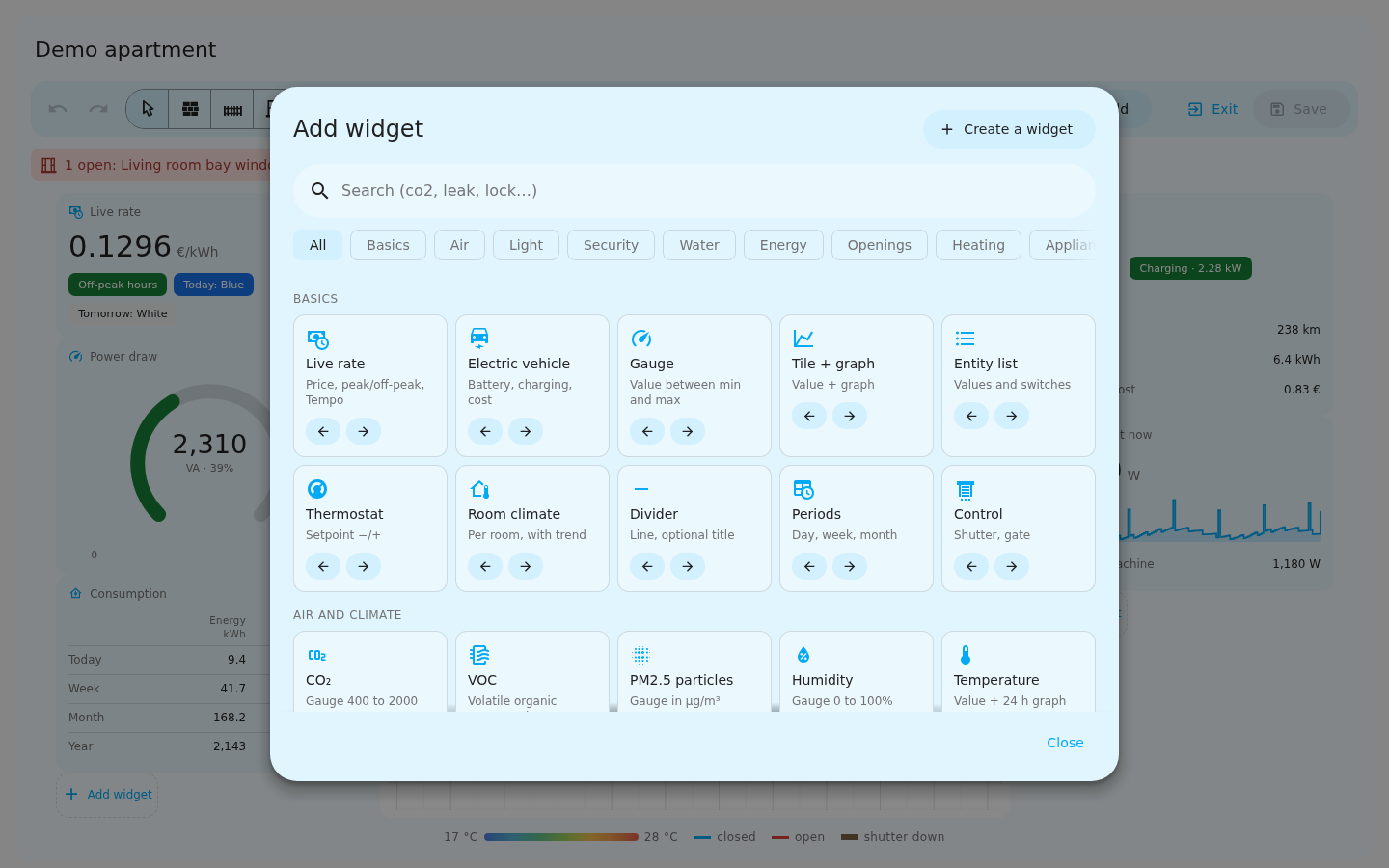Filter widgets by Openings category
The height and width of the screenshot is (868, 1389).
880,245
